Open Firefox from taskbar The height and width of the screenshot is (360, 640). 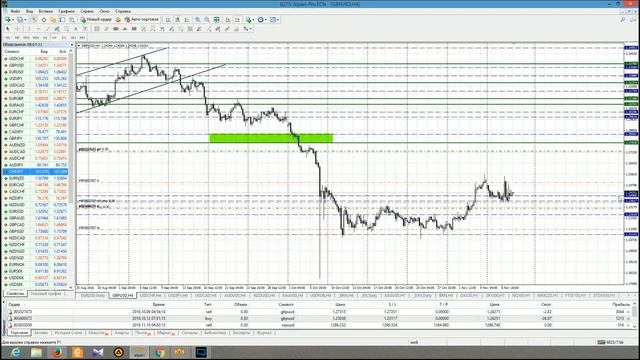coord(57,352)
